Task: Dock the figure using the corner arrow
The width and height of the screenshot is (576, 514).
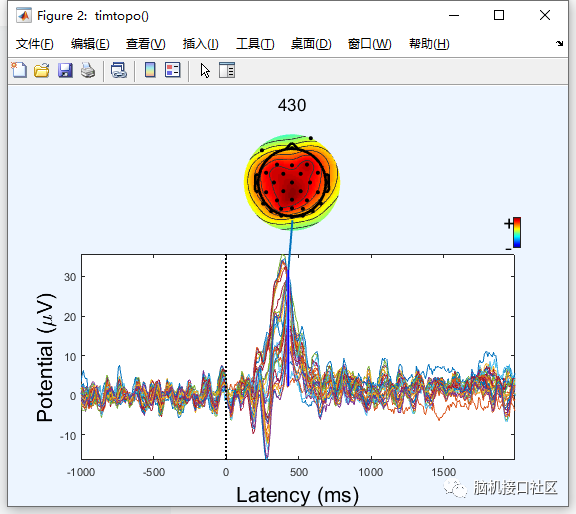Action: [559, 43]
